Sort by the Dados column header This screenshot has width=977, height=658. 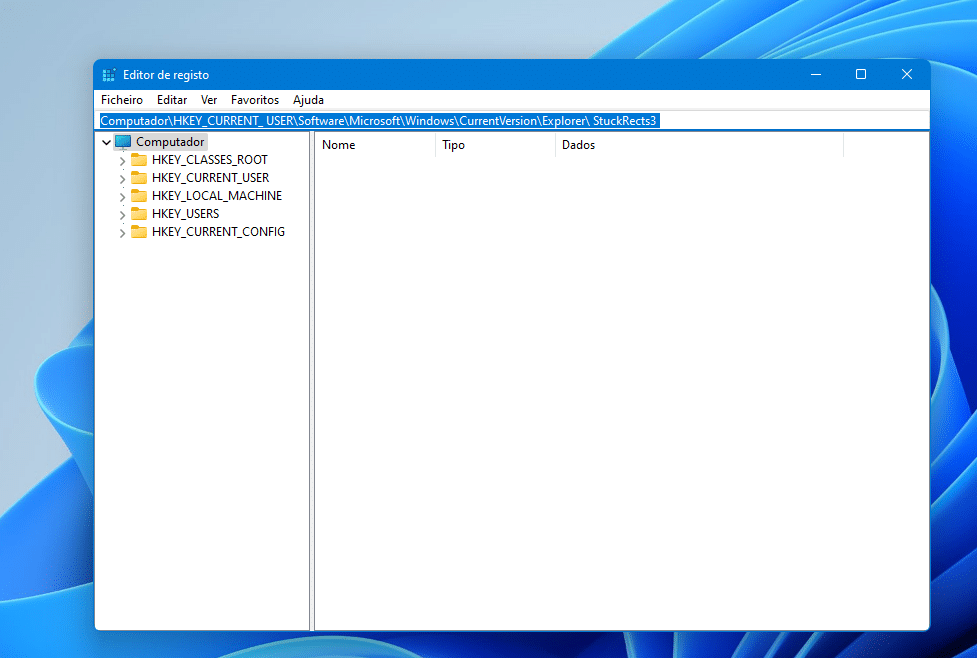(x=699, y=145)
